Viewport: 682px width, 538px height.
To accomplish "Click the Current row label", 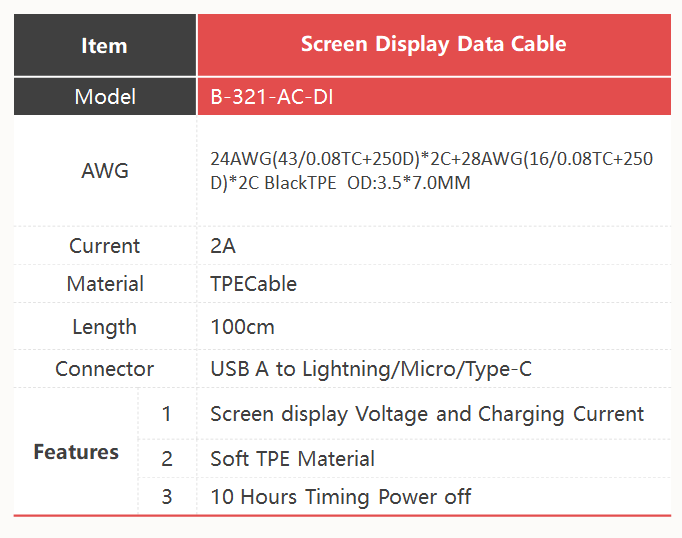I will coord(105,246).
